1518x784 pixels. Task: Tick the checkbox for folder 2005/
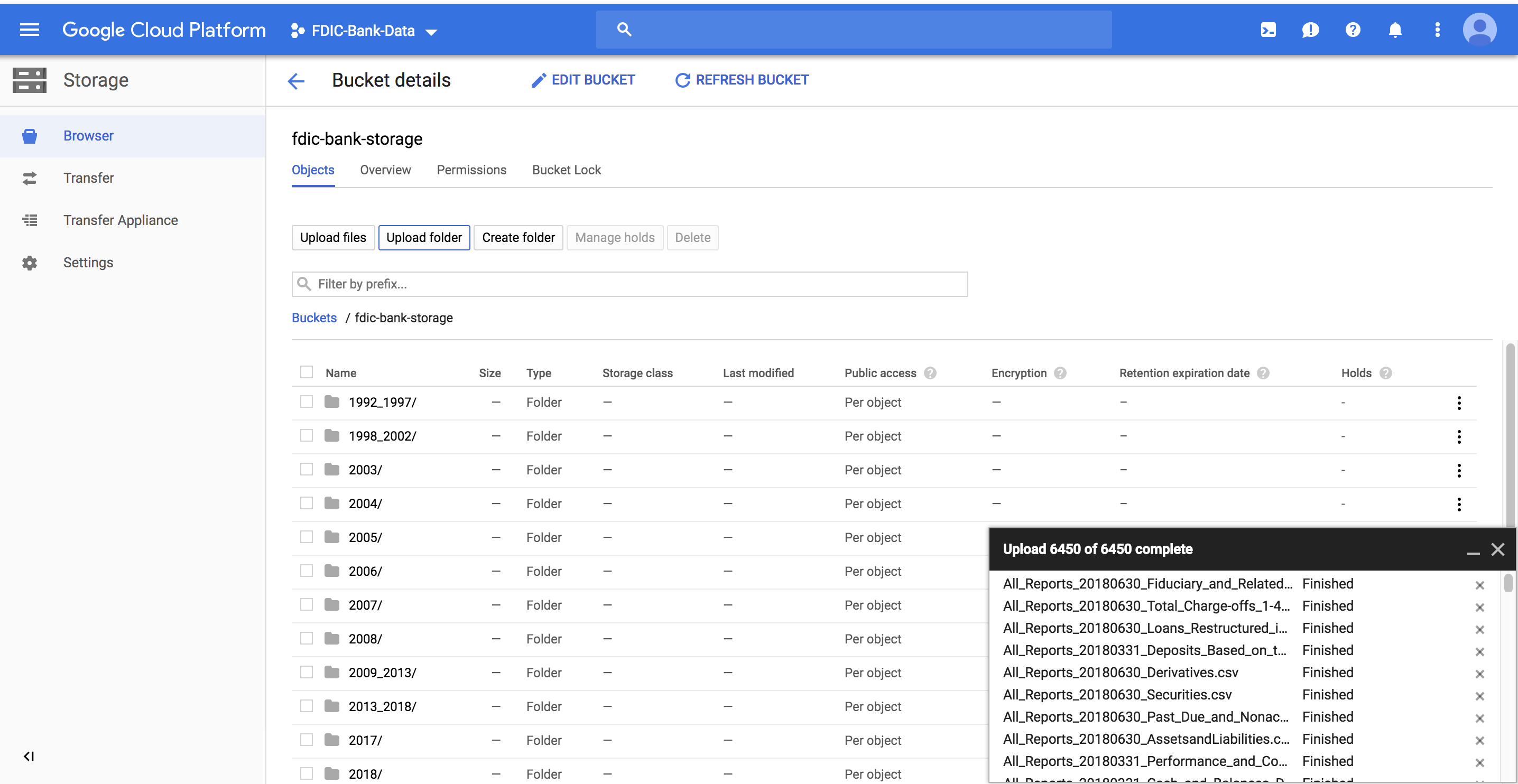pyautogui.click(x=307, y=537)
